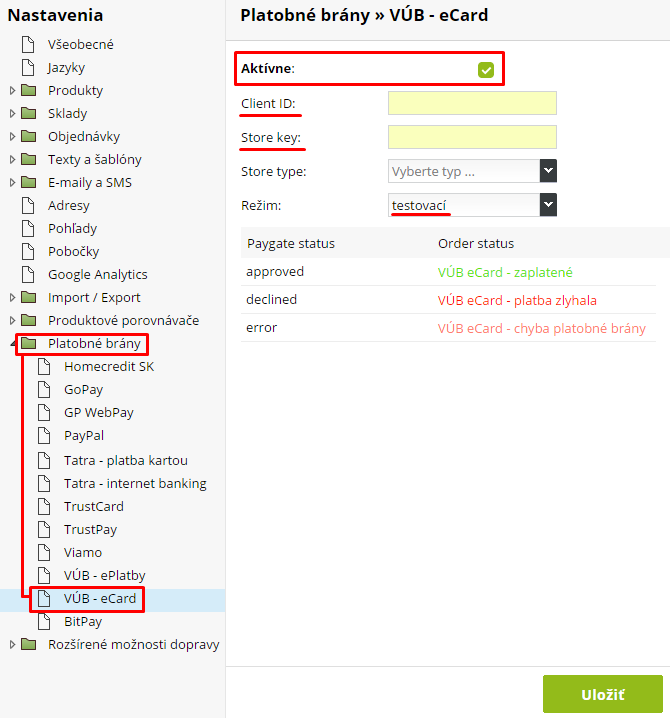Open VÚB eCard - chyba platobnej brány status
The height and width of the screenshot is (718, 670).
point(542,328)
